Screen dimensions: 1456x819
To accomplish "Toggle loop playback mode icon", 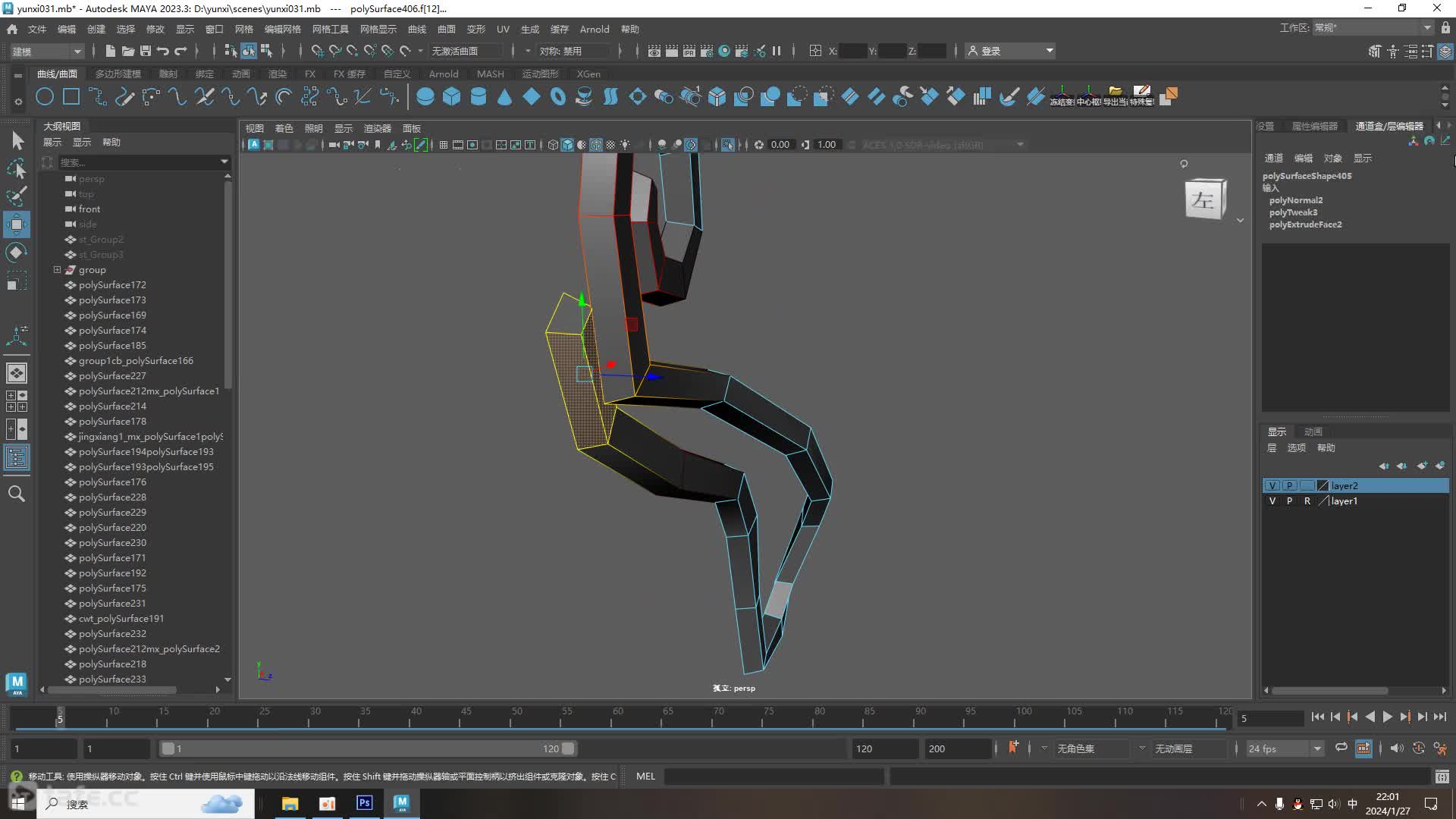I will click(1341, 748).
